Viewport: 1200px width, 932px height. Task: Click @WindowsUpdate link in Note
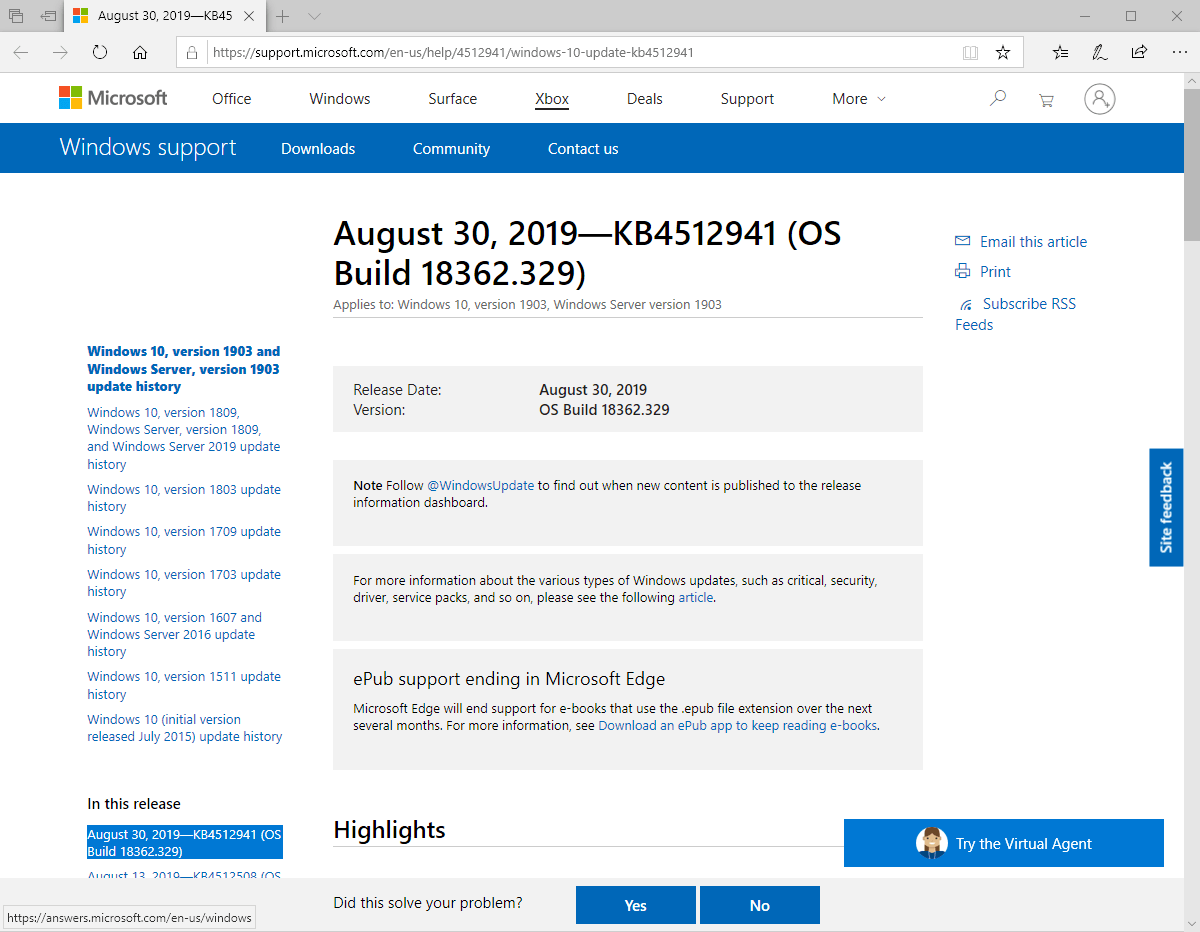tap(481, 485)
